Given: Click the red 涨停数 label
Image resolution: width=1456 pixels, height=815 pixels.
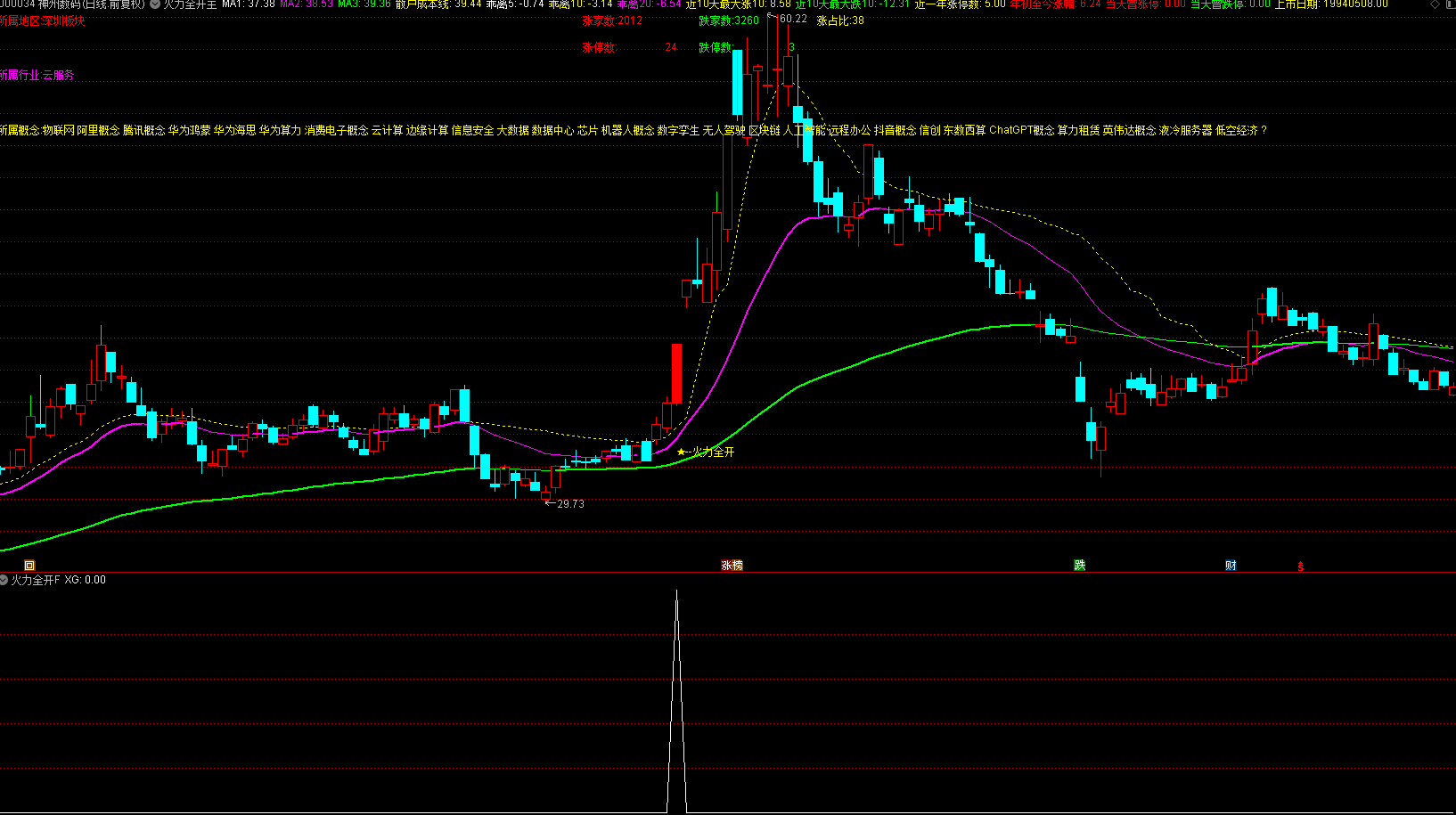Looking at the screenshot, I should [599, 48].
